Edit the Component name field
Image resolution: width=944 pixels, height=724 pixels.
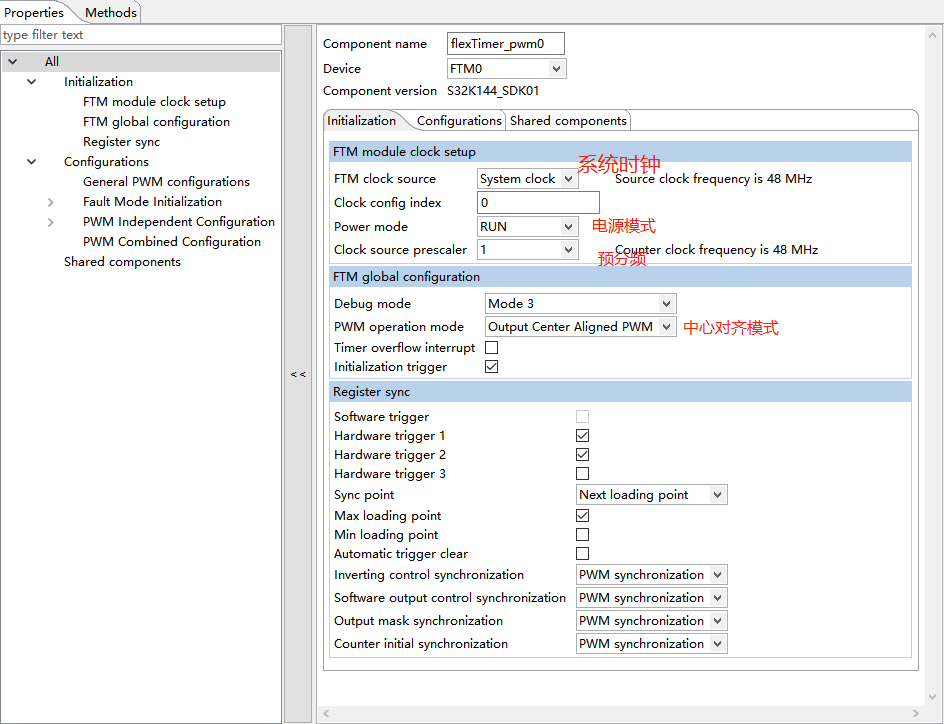click(506, 44)
